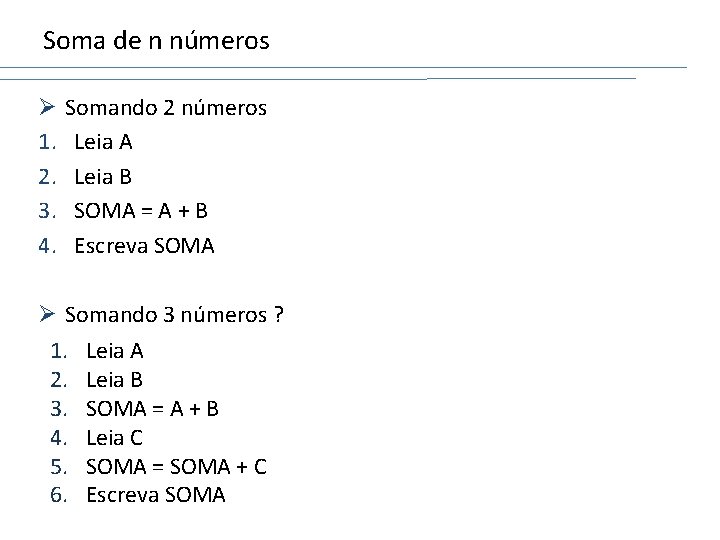Select the "Somando 2 números" heading text

coord(165,107)
